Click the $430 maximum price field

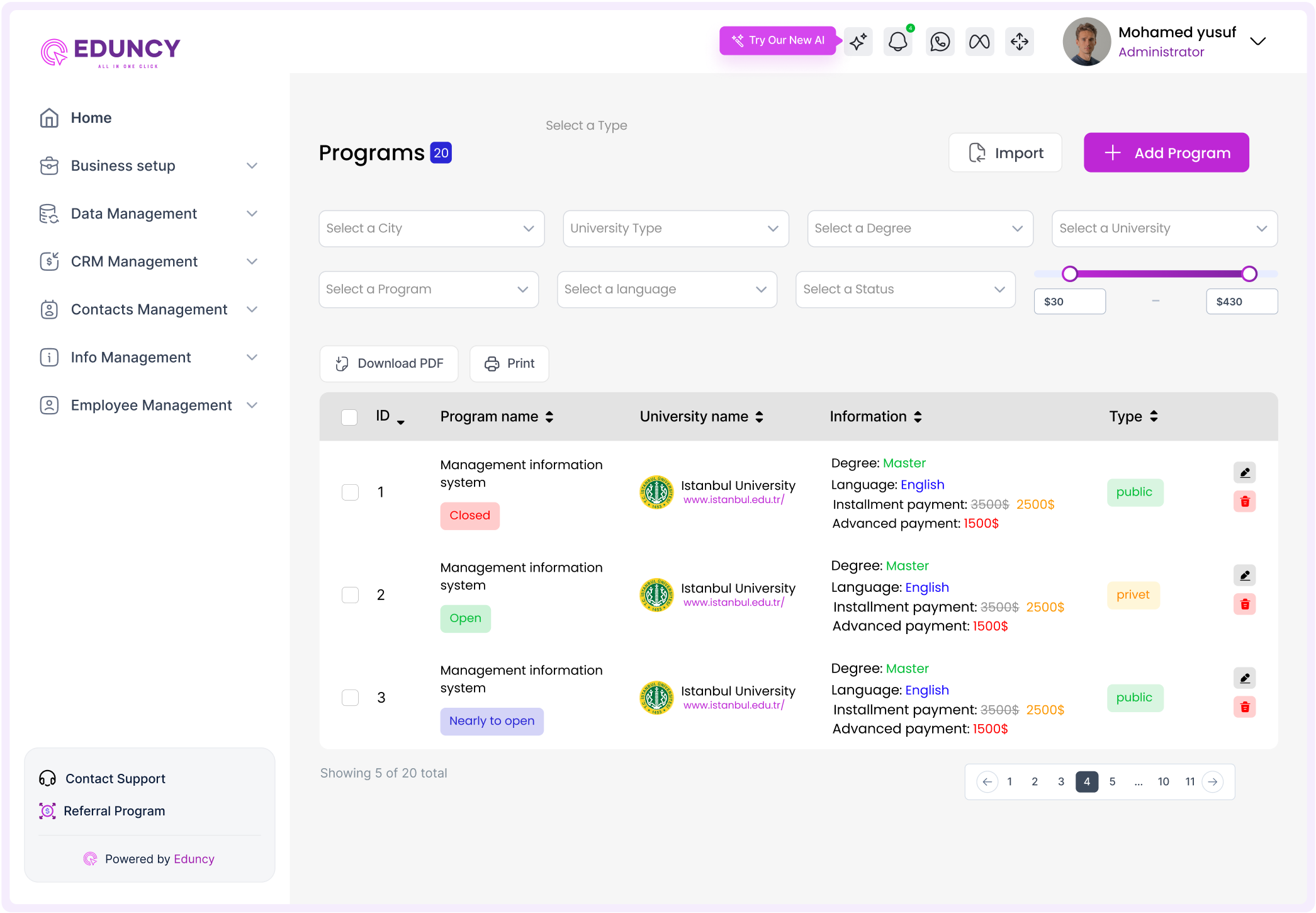[1242, 302]
